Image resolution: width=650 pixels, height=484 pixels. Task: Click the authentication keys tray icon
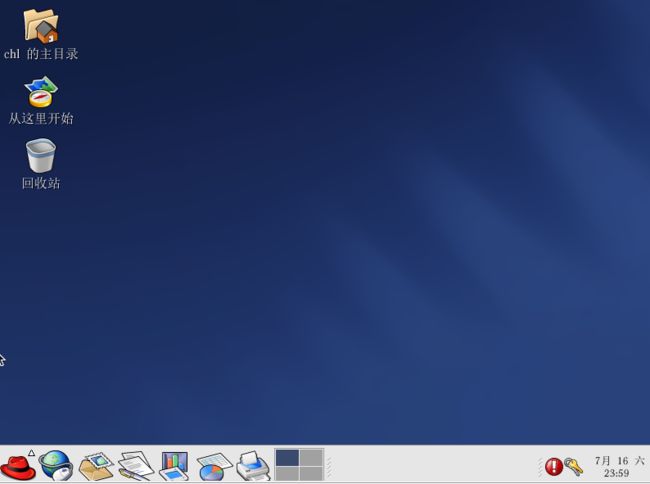tap(574, 467)
